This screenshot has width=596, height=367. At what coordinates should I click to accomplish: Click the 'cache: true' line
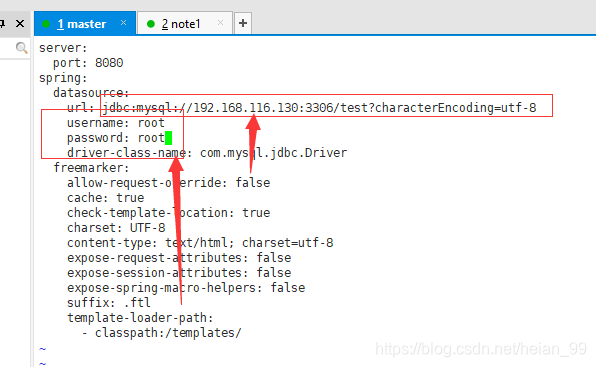[105, 198]
